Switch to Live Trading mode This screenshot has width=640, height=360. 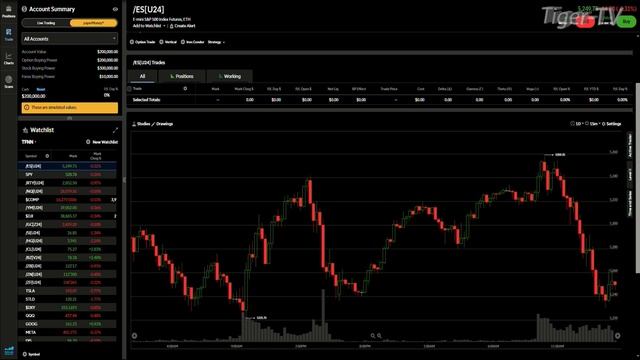pyautogui.click(x=46, y=23)
